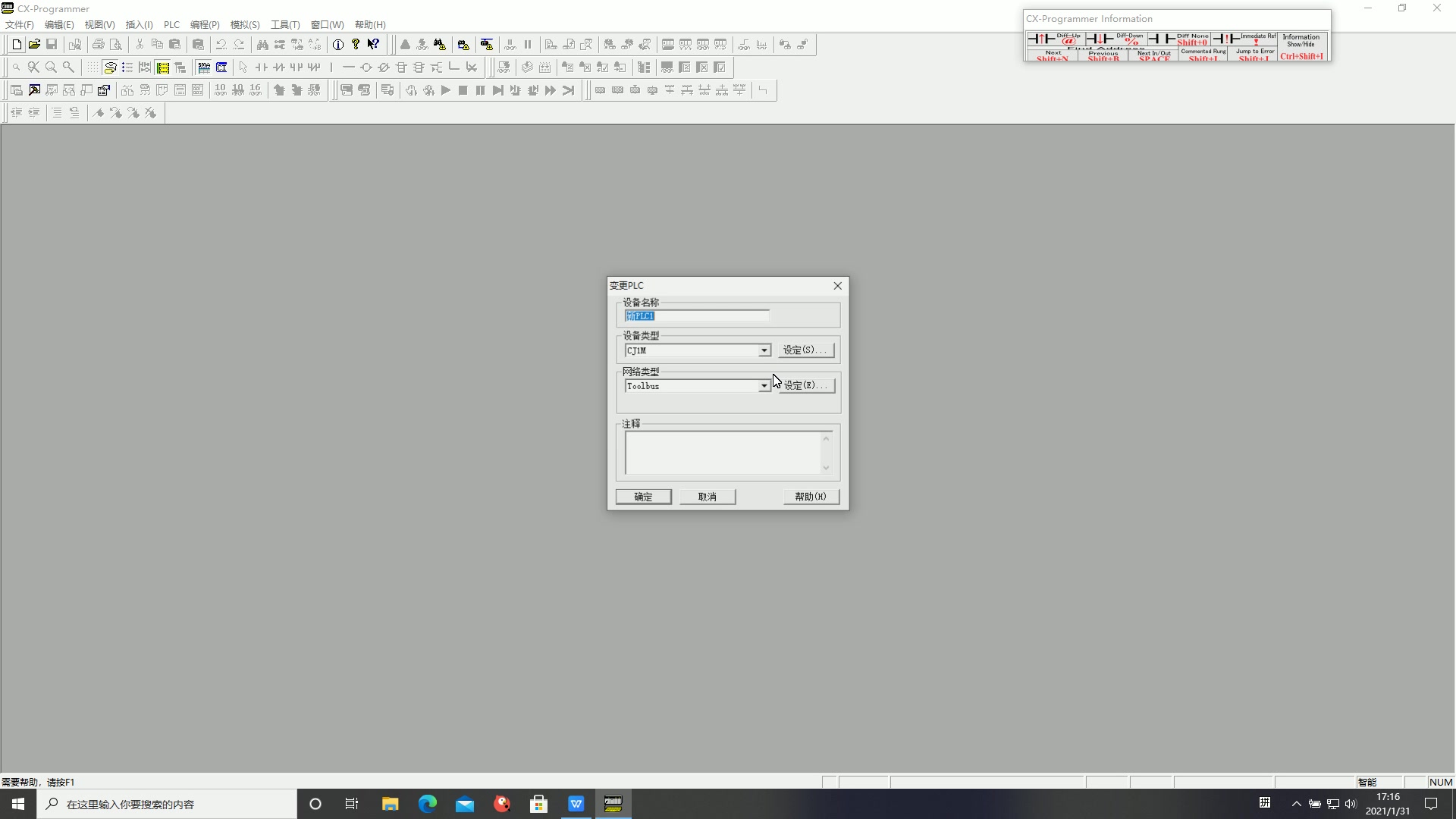The height and width of the screenshot is (819, 1456).
Task: Click the SMA mnemonics view icon
Action: tap(204, 67)
